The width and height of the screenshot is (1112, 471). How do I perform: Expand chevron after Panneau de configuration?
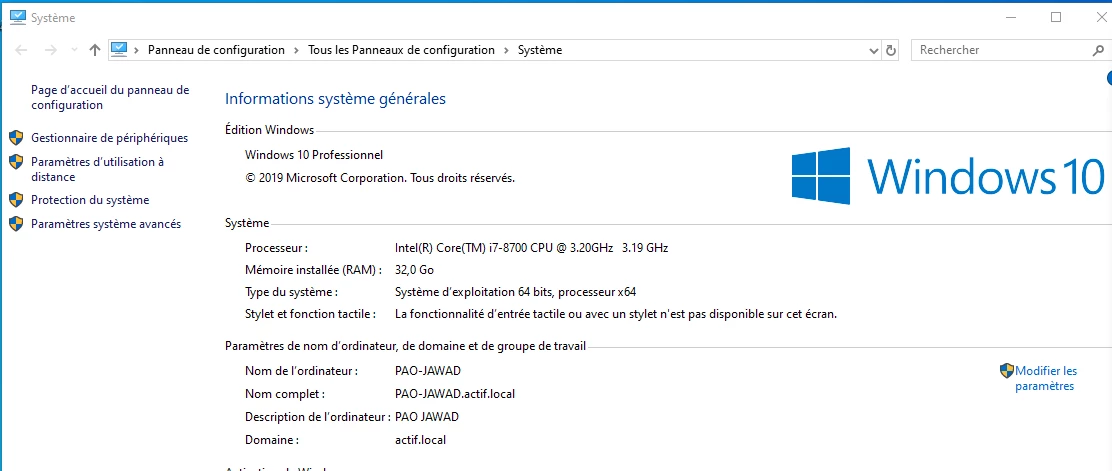(296, 50)
